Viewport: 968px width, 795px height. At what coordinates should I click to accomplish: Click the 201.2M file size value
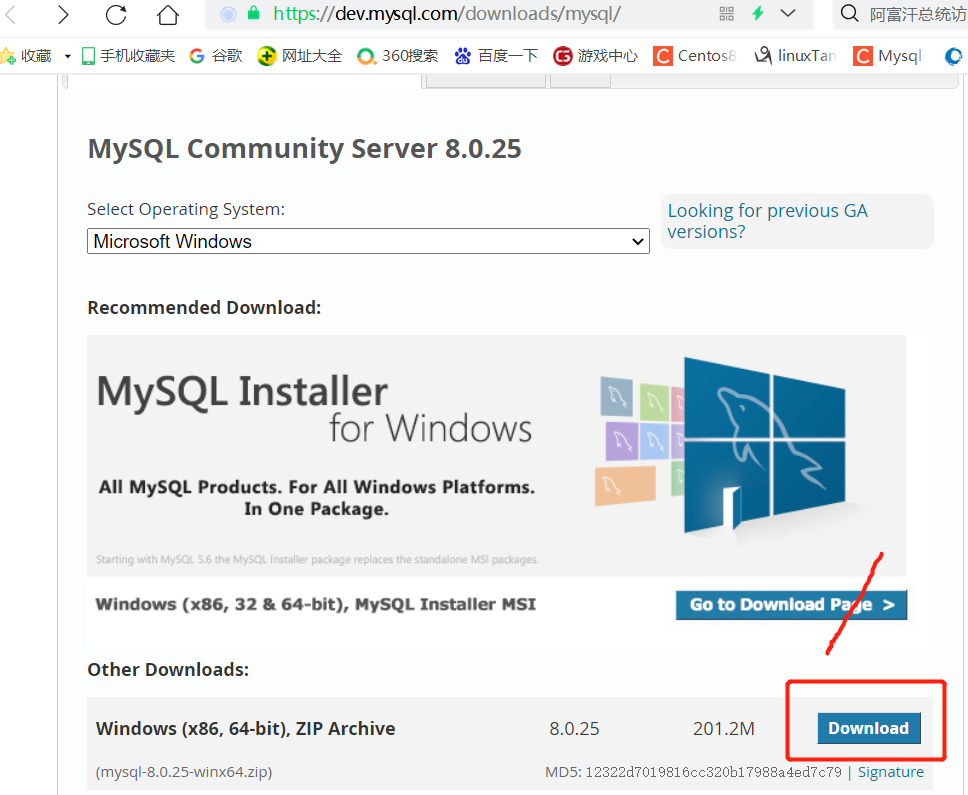point(724,729)
